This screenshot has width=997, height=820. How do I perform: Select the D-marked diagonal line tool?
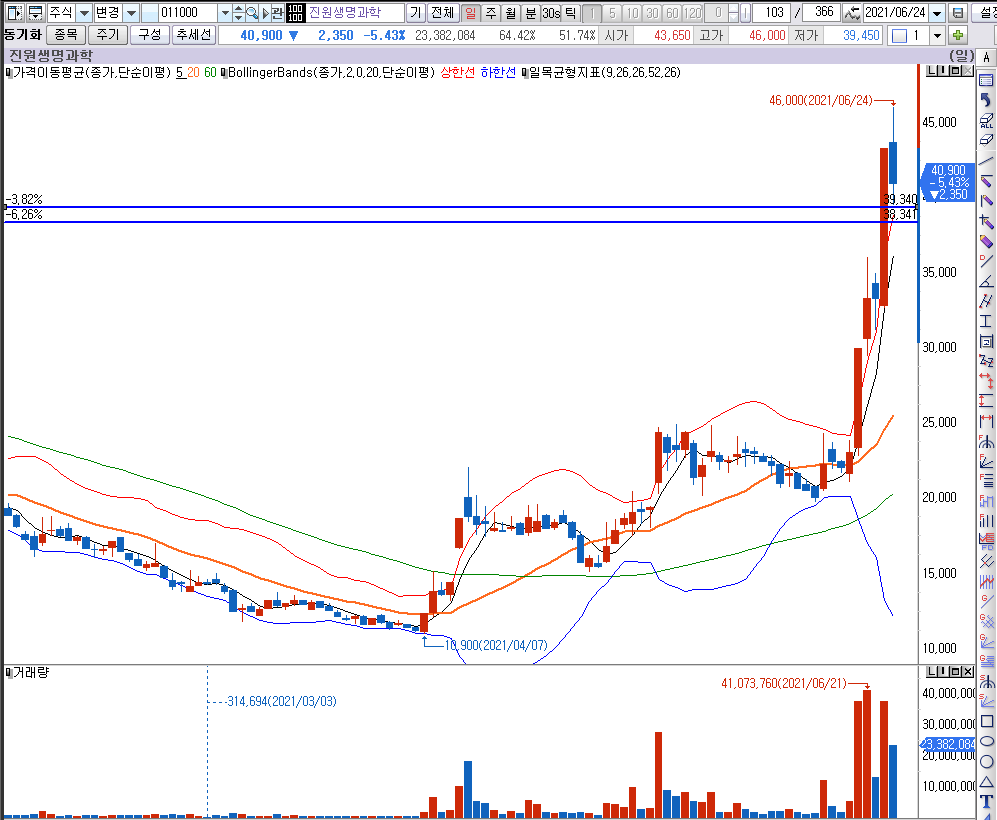(986, 261)
